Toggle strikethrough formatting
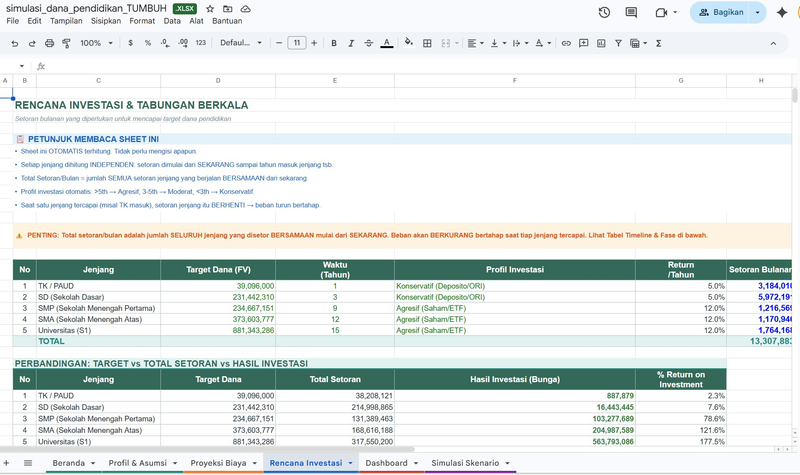 tap(368, 43)
